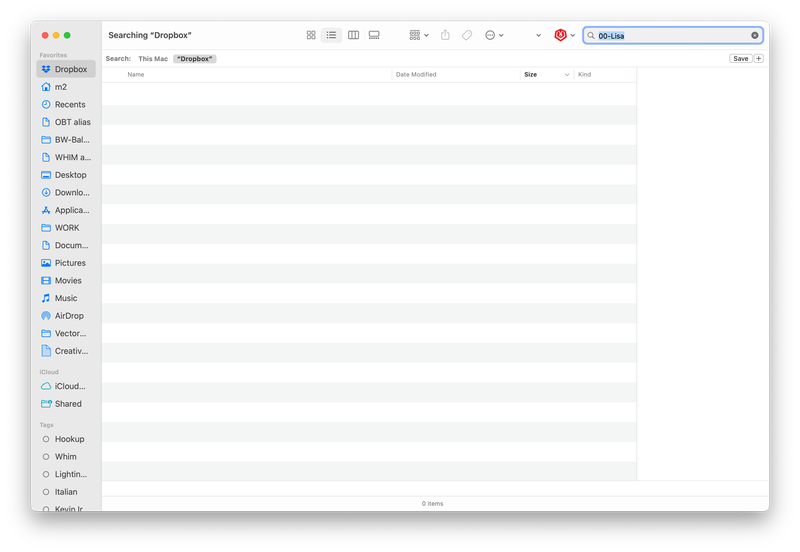Screen dimensions: 800x552
Task: Switch to list view
Action: click(x=332, y=35)
